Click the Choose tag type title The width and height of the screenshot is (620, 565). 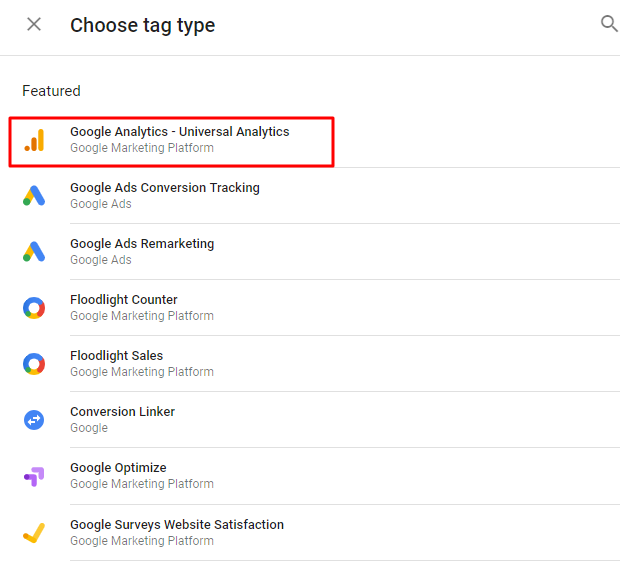[x=142, y=25]
